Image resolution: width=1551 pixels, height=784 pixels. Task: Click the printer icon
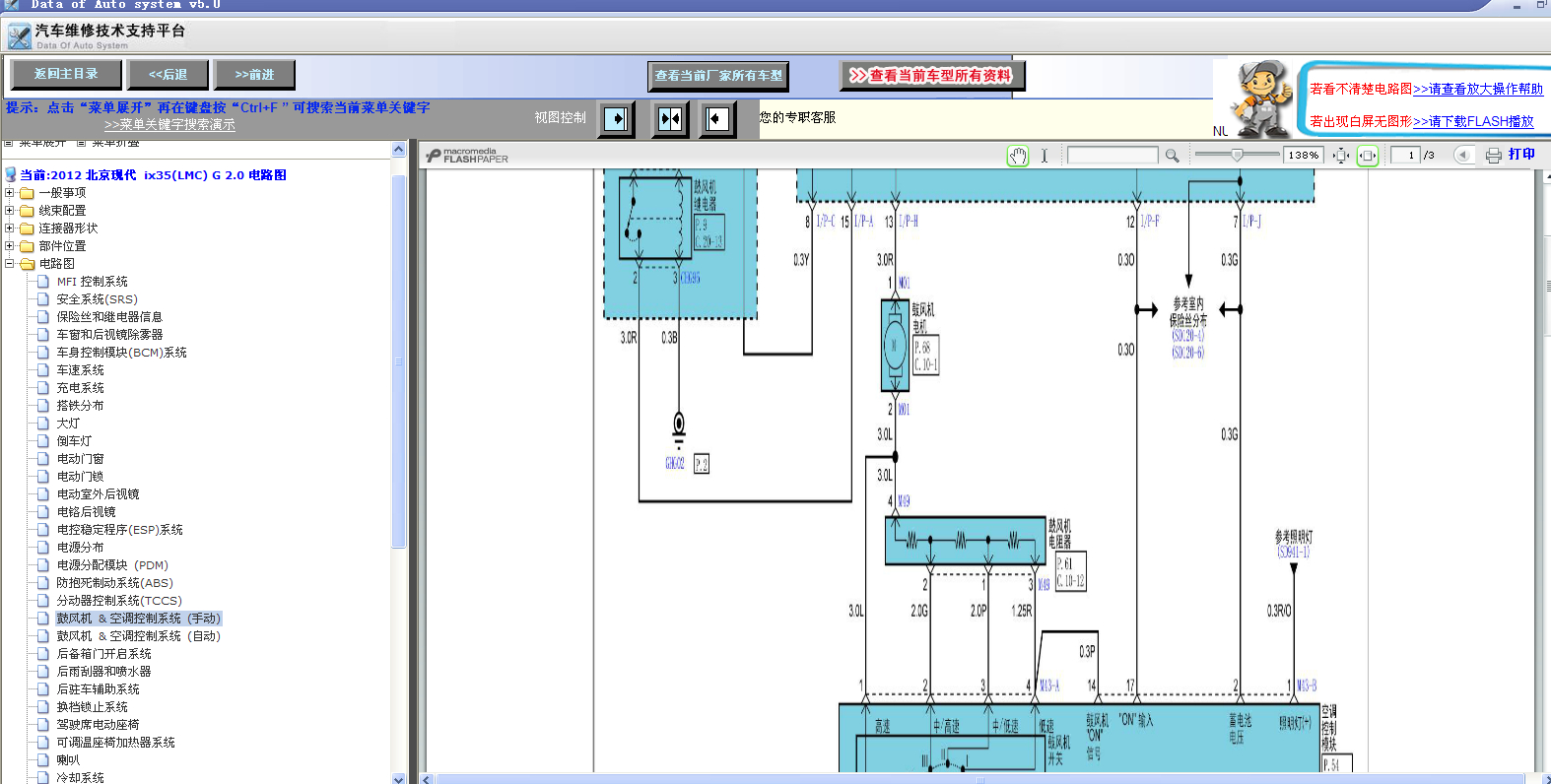1494,155
